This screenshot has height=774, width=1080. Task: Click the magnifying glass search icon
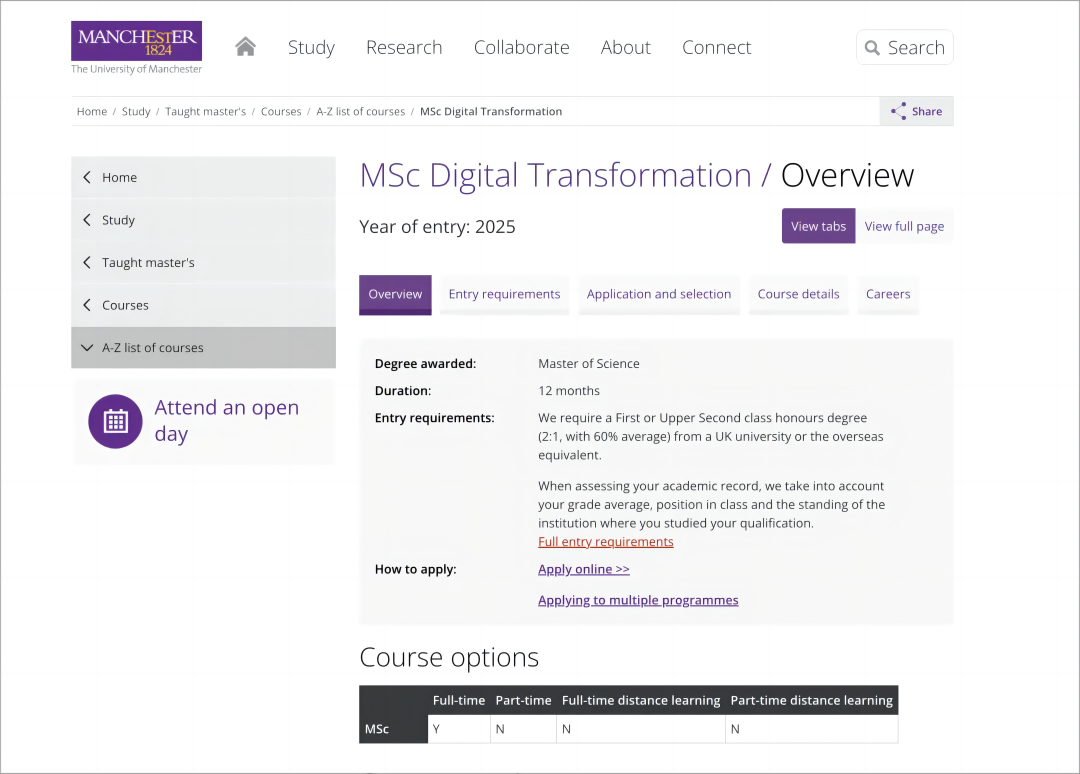point(872,48)
